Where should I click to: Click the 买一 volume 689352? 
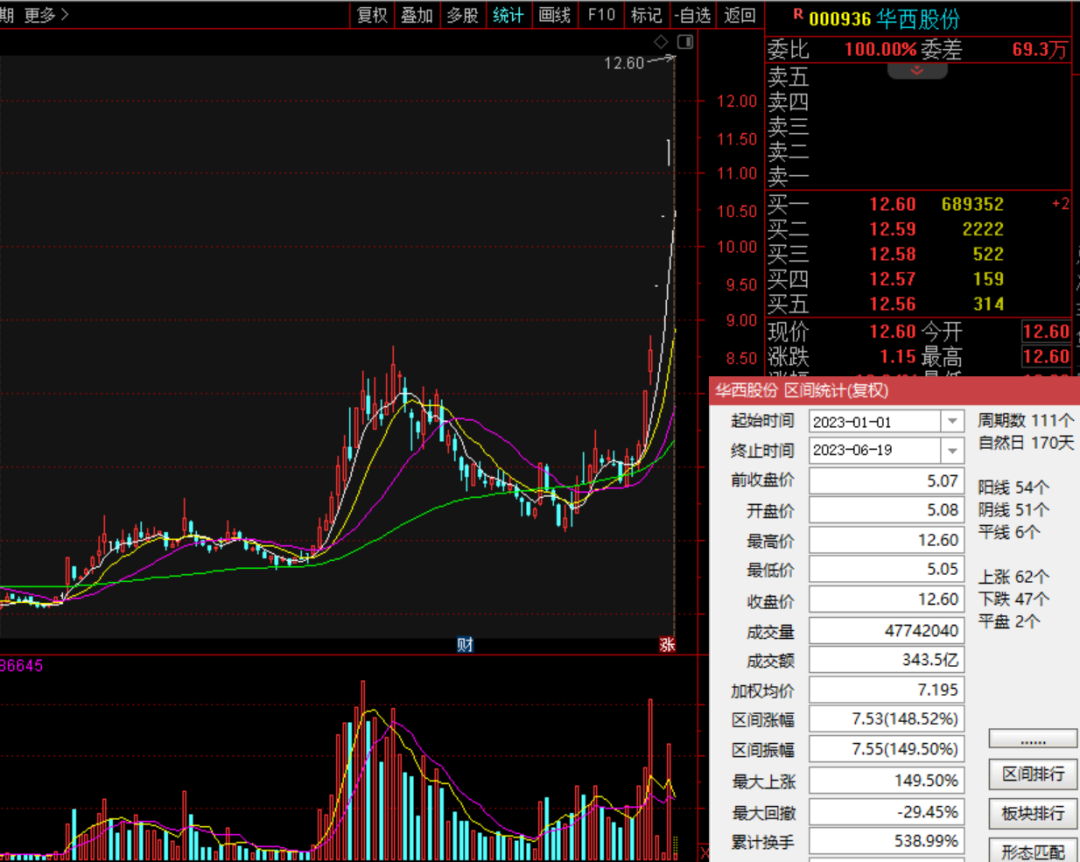click(973, 204)
